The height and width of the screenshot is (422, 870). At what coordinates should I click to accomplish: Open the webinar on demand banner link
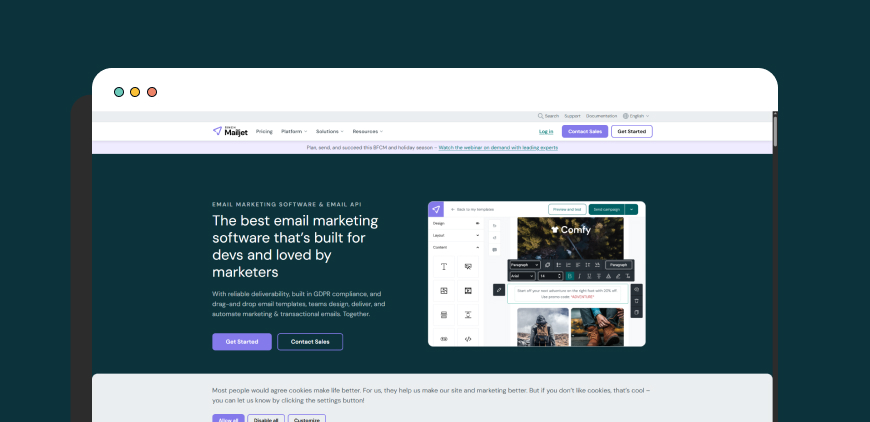(498, 147)
